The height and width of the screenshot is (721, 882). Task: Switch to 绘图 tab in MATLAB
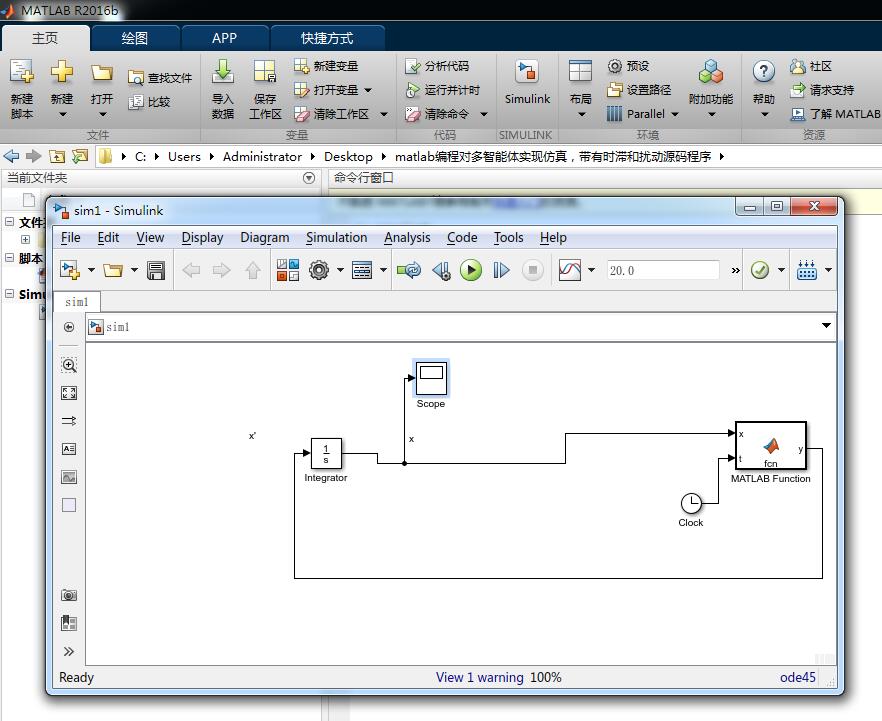point(135,38)
